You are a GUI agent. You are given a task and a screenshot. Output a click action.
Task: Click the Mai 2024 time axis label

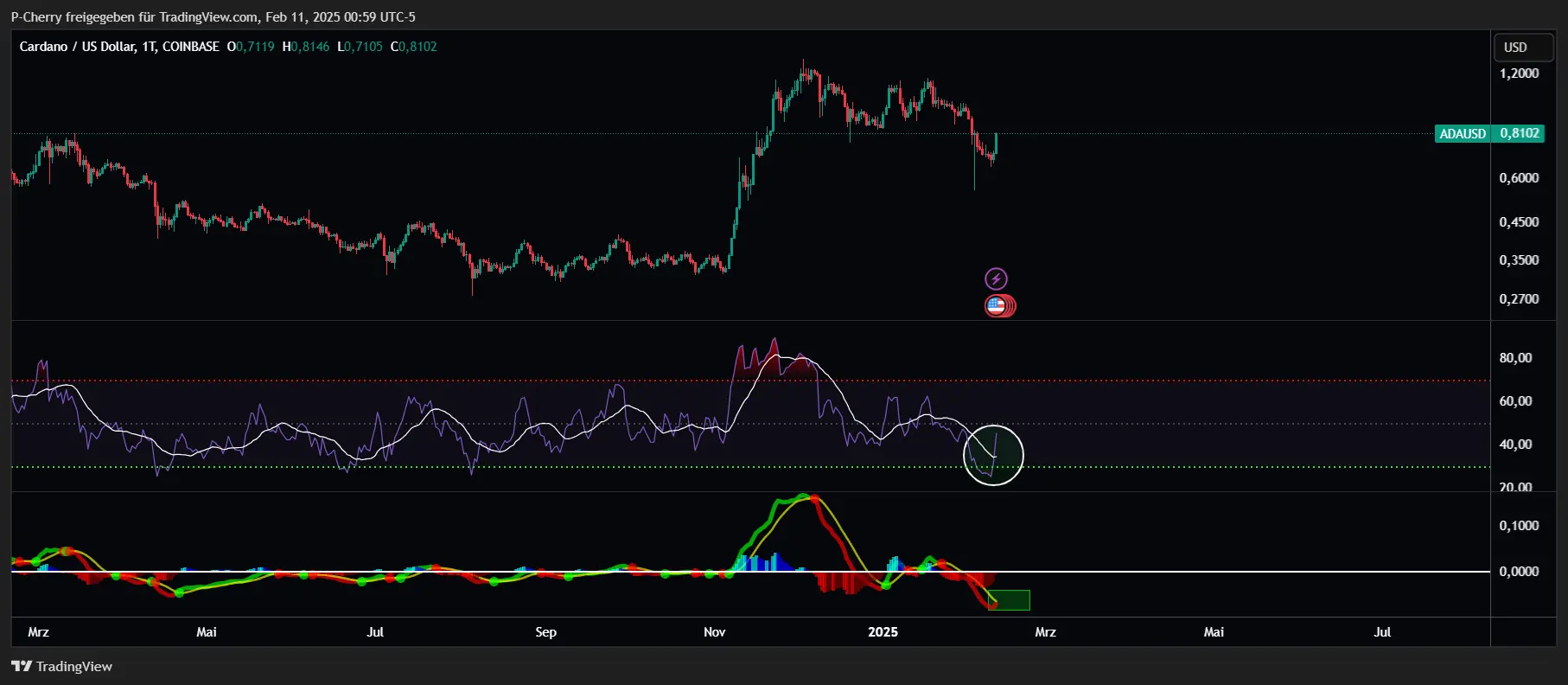207,632
